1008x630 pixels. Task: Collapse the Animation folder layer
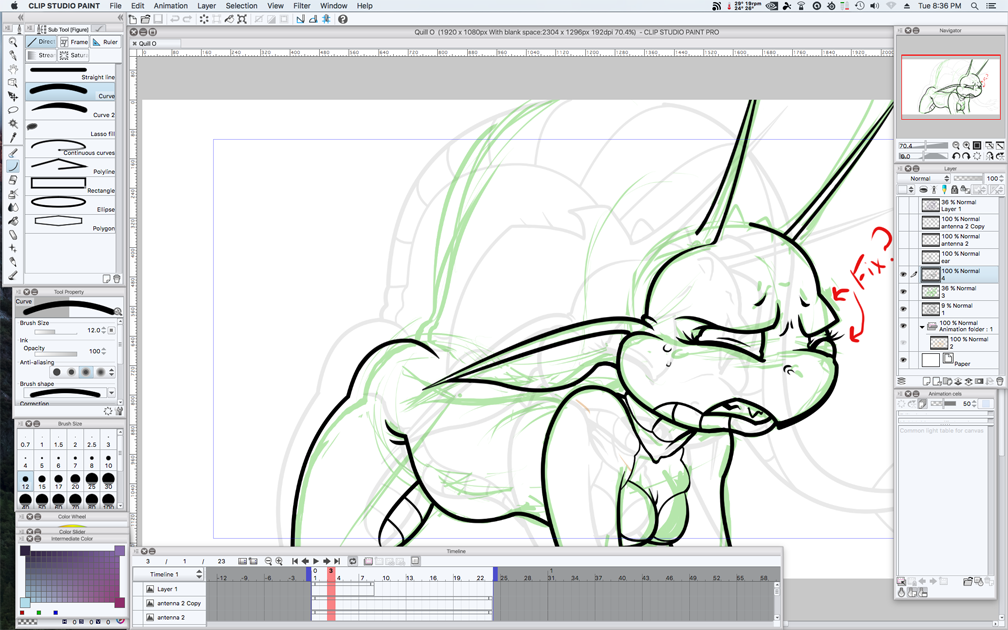[x=922, y=327]
